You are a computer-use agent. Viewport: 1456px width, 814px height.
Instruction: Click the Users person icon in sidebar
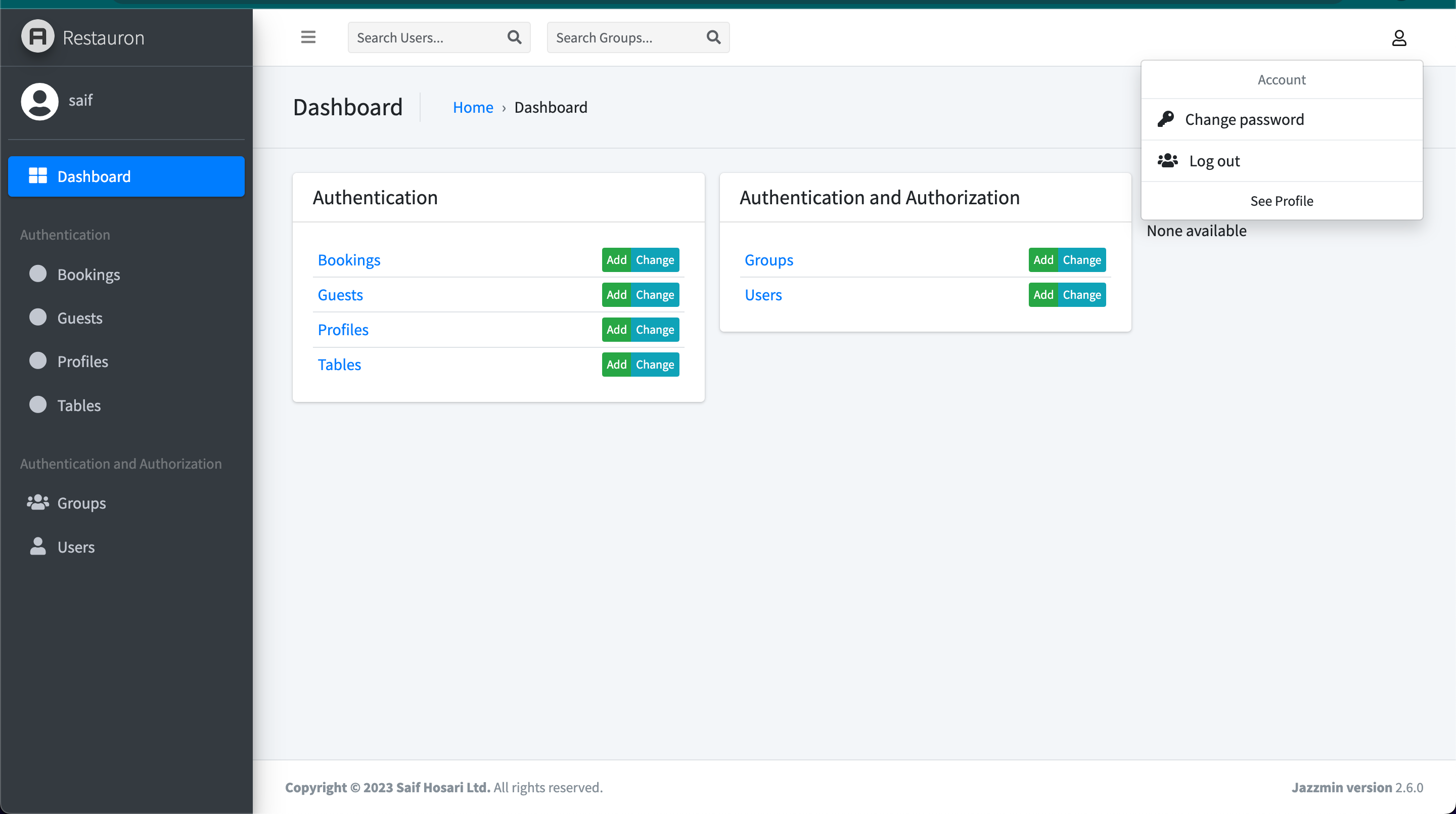37,546
